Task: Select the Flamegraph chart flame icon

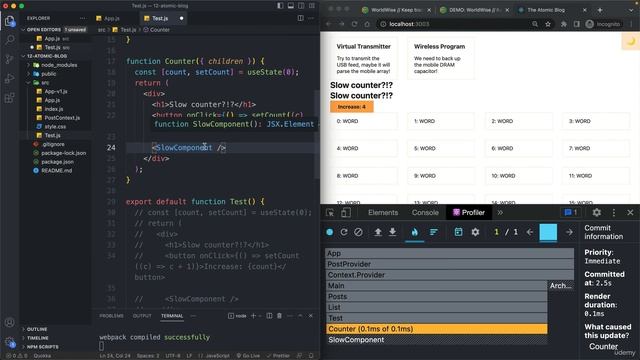Action: [x=415, y=232]
